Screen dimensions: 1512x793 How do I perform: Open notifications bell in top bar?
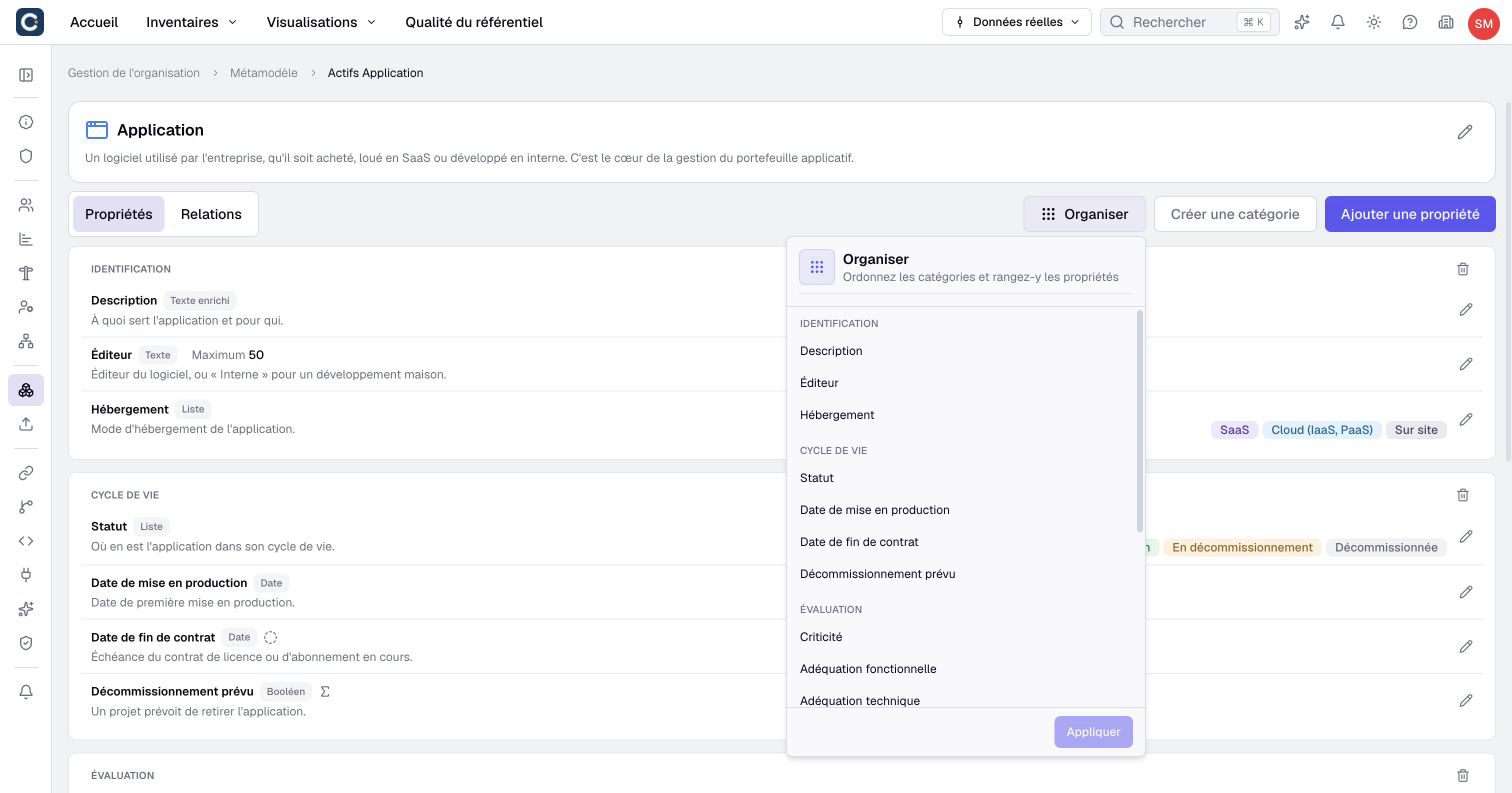pyautogui.click(x=1338, y=22)
